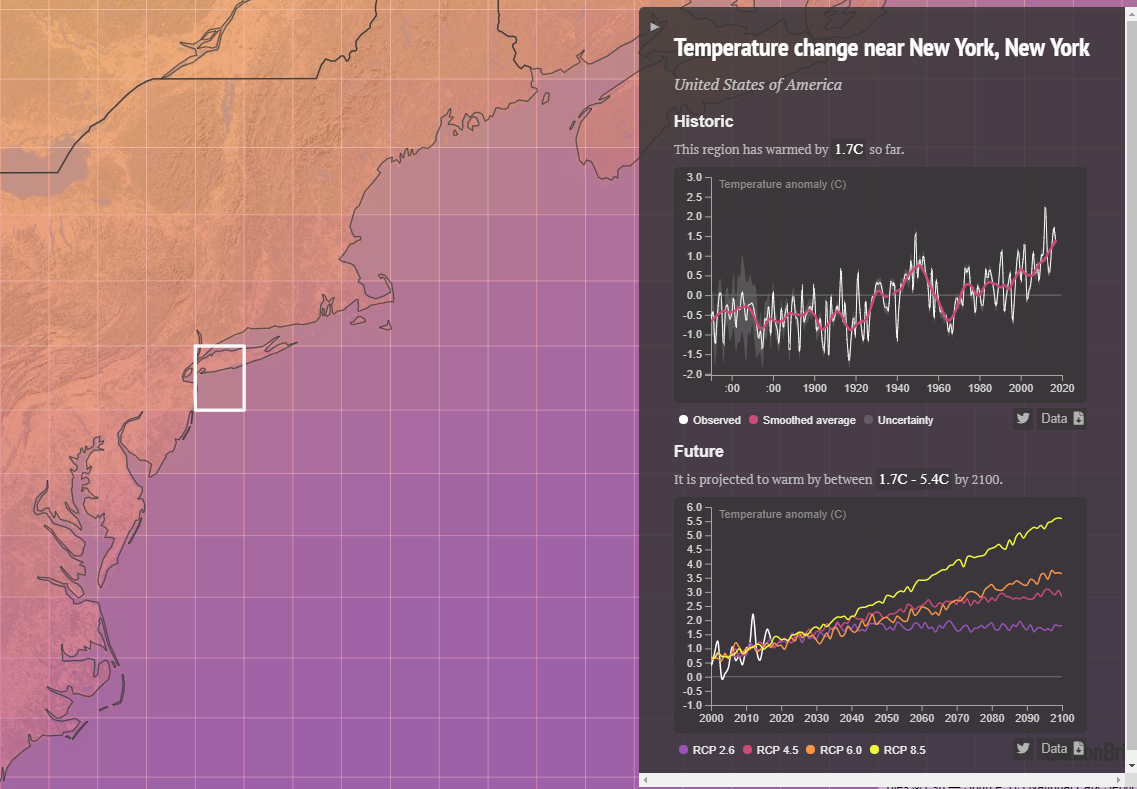
Task: Click "Temperature change near New York" title
Action: (x=882, y=49)
